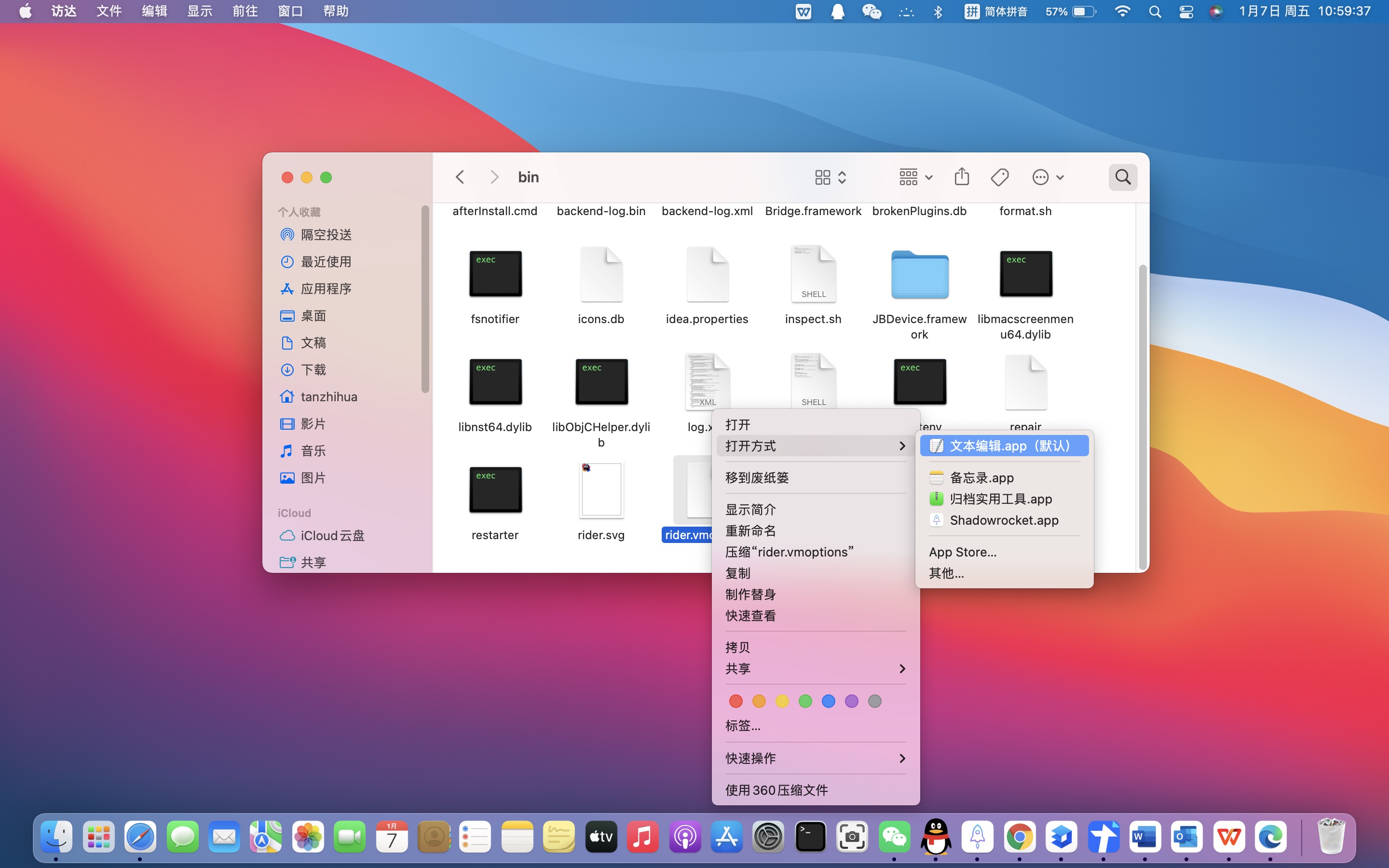Screen dimensions: 1389x868
Task: Click the Finder share toolbar icon
Action: (961, 177)
